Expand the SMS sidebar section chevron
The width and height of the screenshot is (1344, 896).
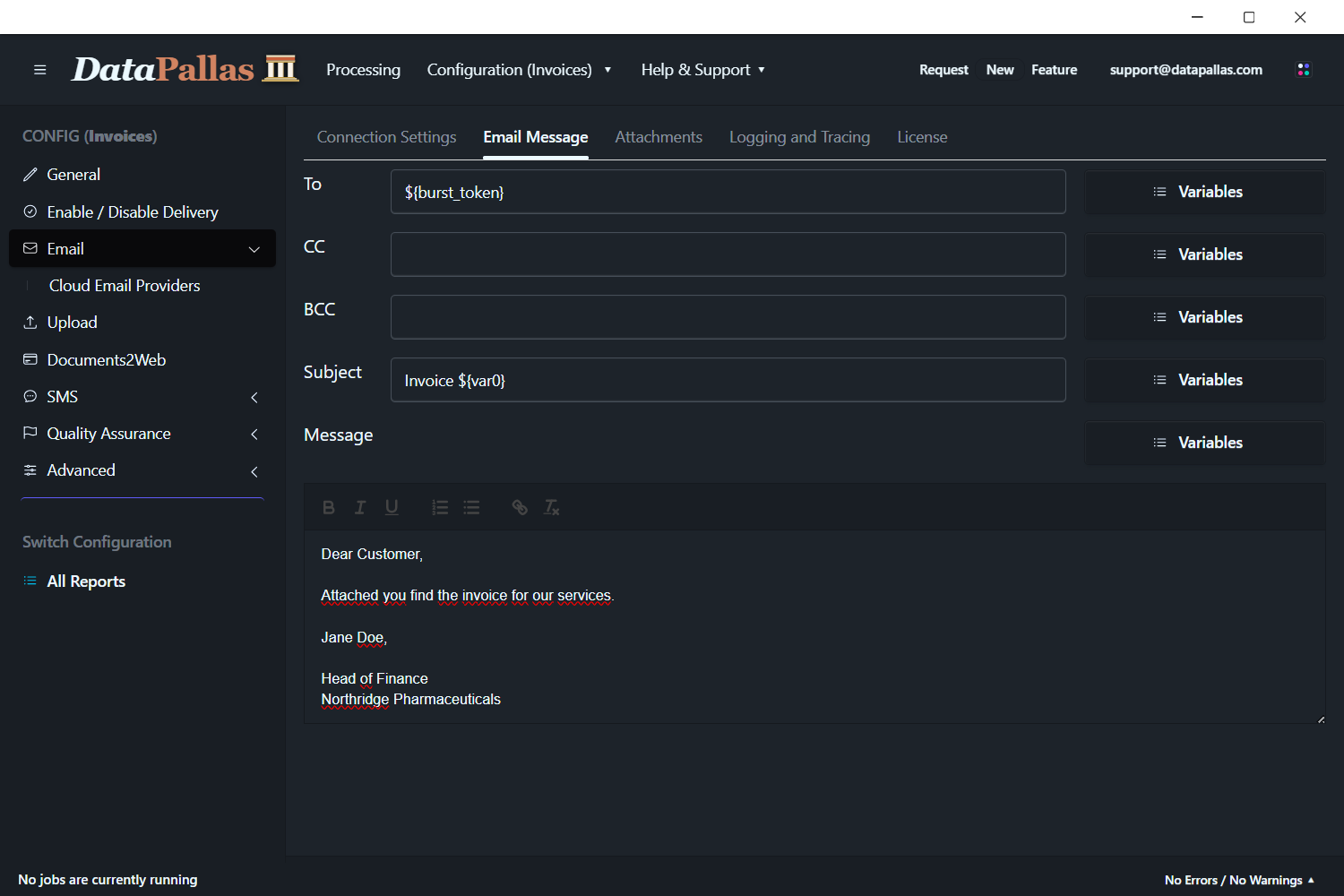coord(254,397)
